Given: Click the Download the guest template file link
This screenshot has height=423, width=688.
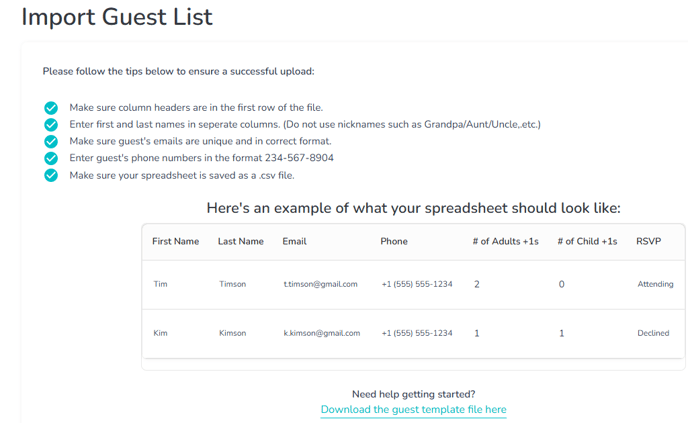Looking at the screenshot, I should (413, 409).
